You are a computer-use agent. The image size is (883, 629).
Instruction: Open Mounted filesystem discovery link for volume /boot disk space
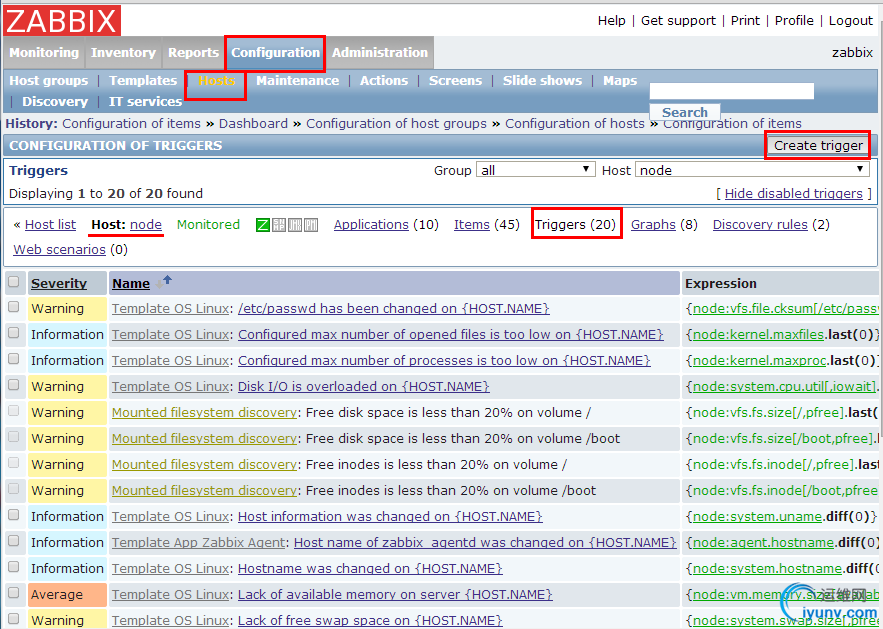204,439
